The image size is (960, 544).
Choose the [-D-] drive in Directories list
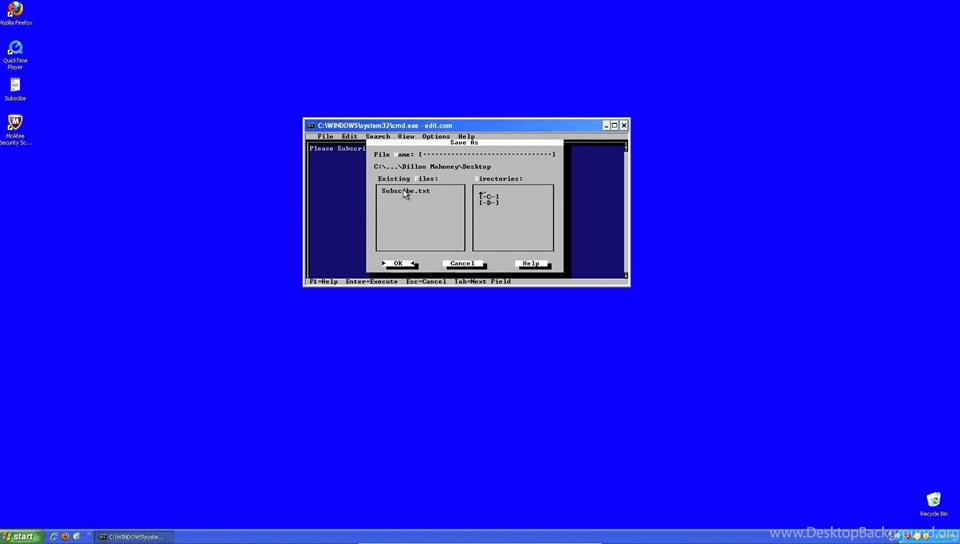pyautogui.click(x=489, y=203)
